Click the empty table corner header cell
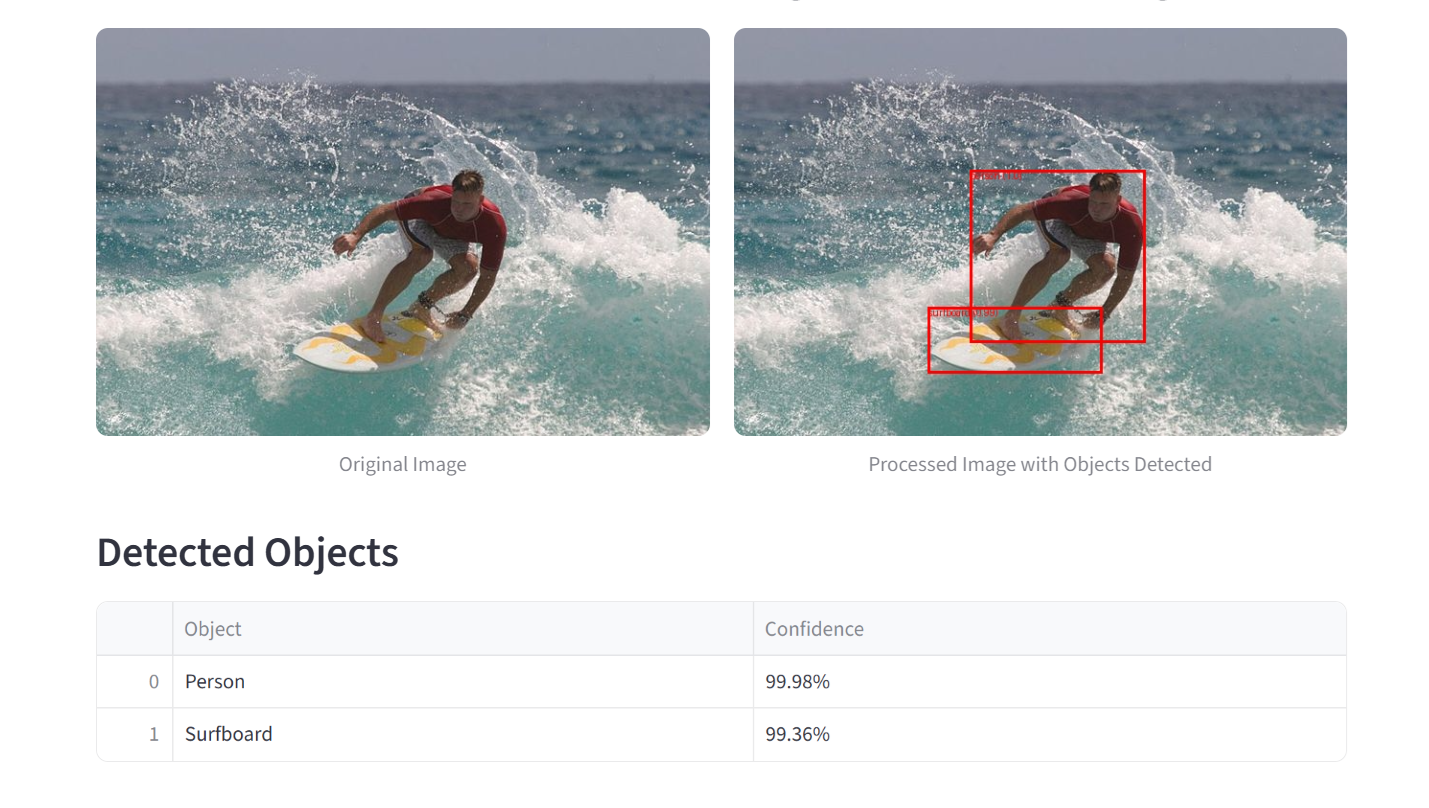The image size is (1429, 808). 134,628
